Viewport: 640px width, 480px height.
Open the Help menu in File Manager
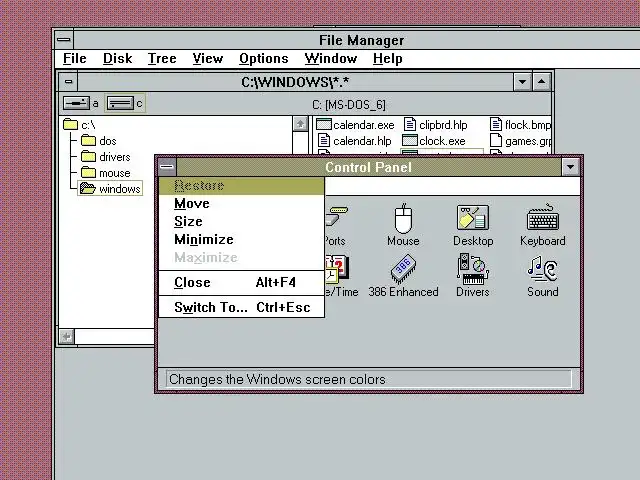[388, 58]
